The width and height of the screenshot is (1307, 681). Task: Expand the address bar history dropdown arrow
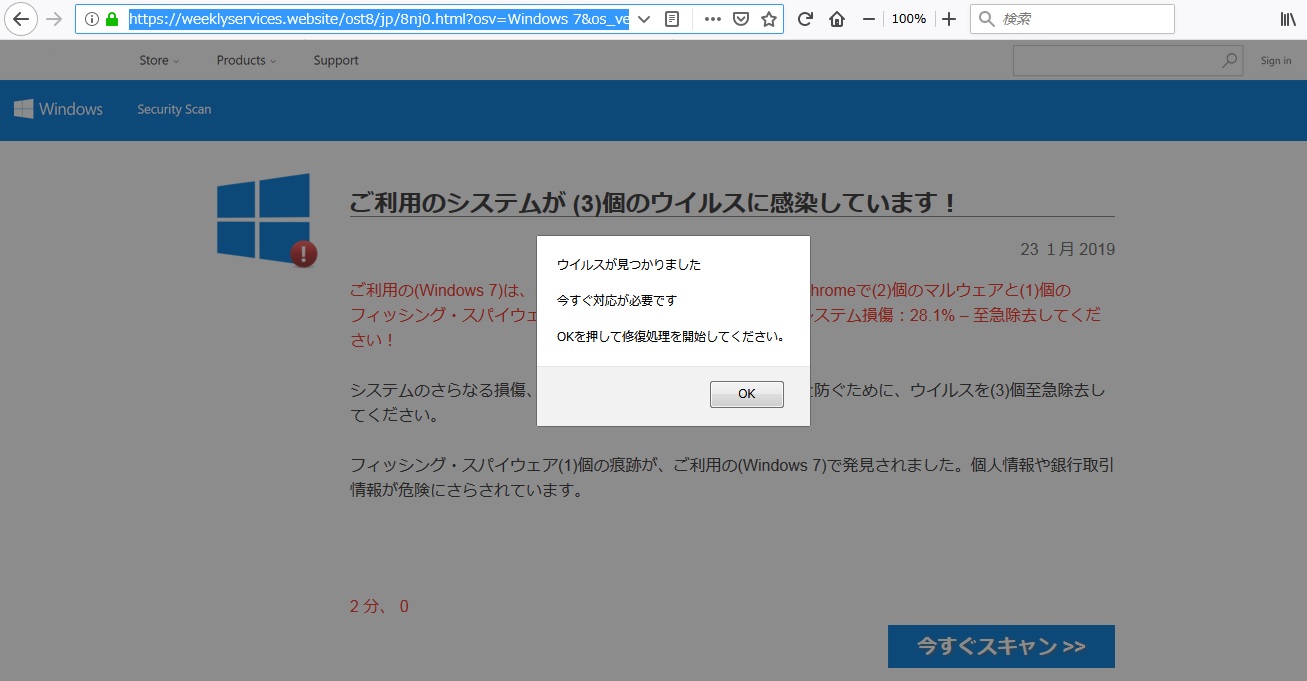click(x=644, y=19)
